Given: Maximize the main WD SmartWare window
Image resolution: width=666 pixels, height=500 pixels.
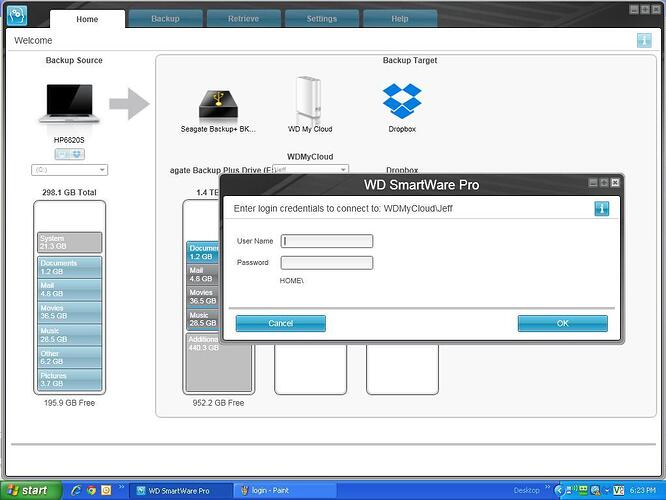Looking at the screenshot, I should tap(645, 10).
